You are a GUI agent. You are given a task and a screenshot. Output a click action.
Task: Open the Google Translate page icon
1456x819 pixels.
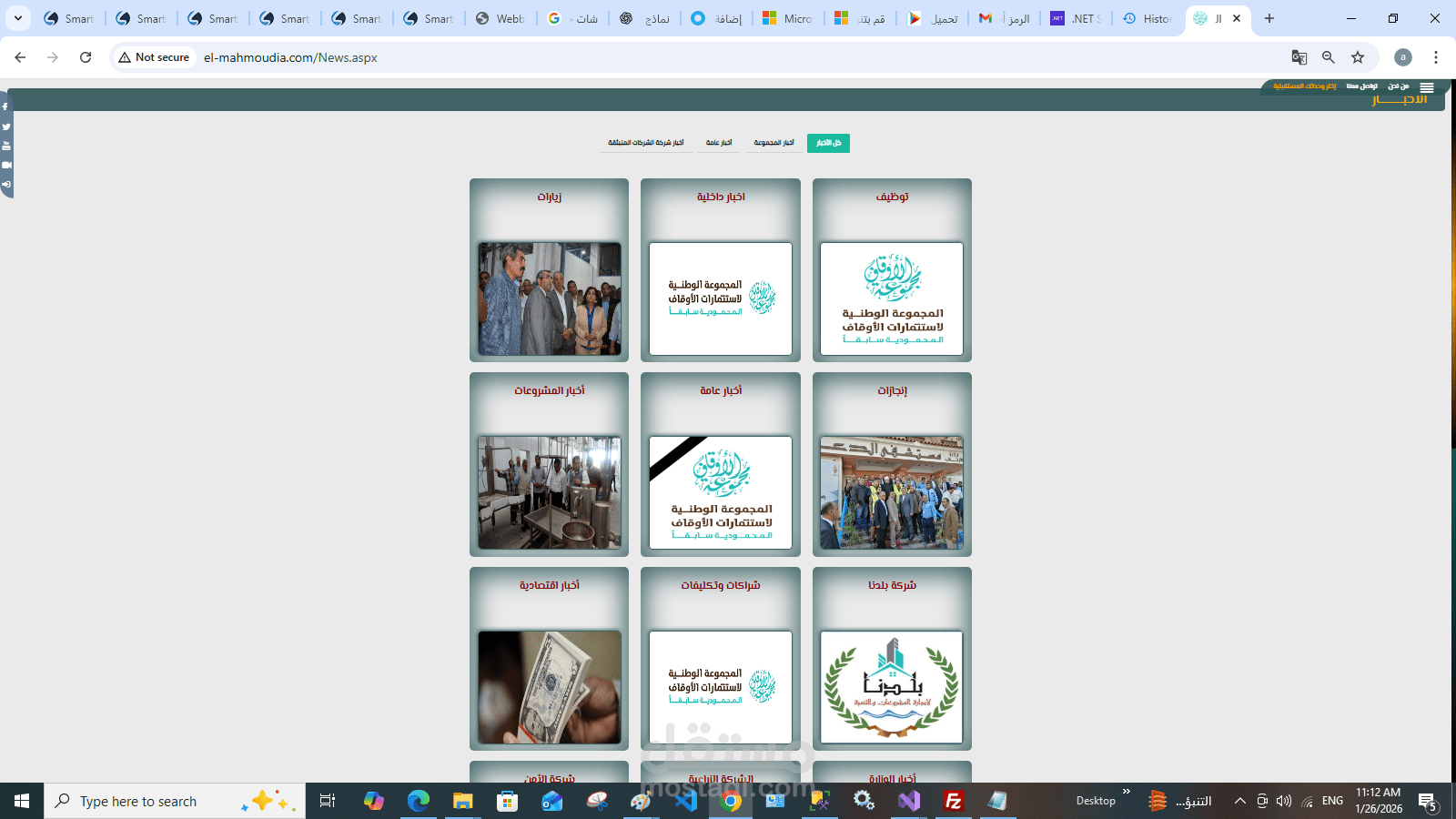(x=1299, y=57)
